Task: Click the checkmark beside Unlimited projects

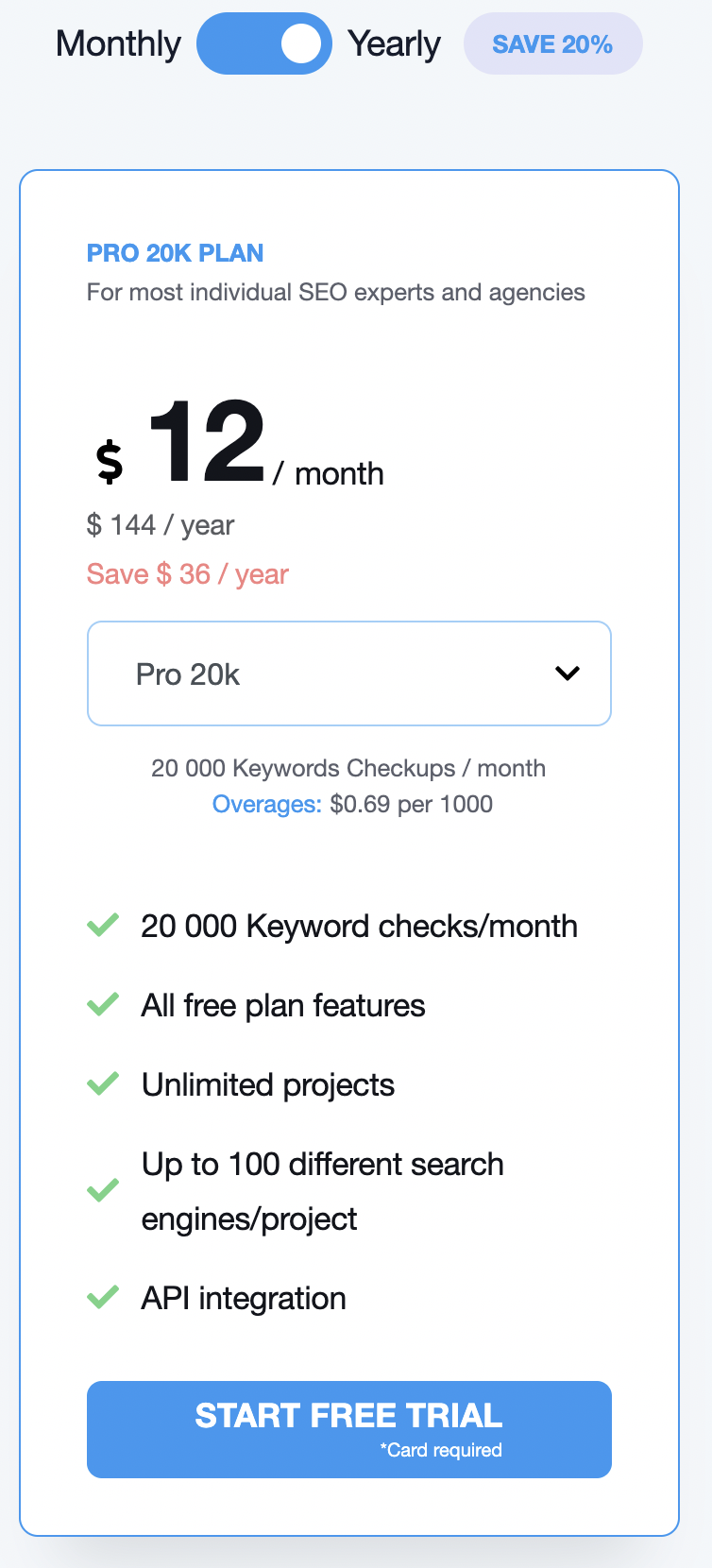Action: point(103,1083)
